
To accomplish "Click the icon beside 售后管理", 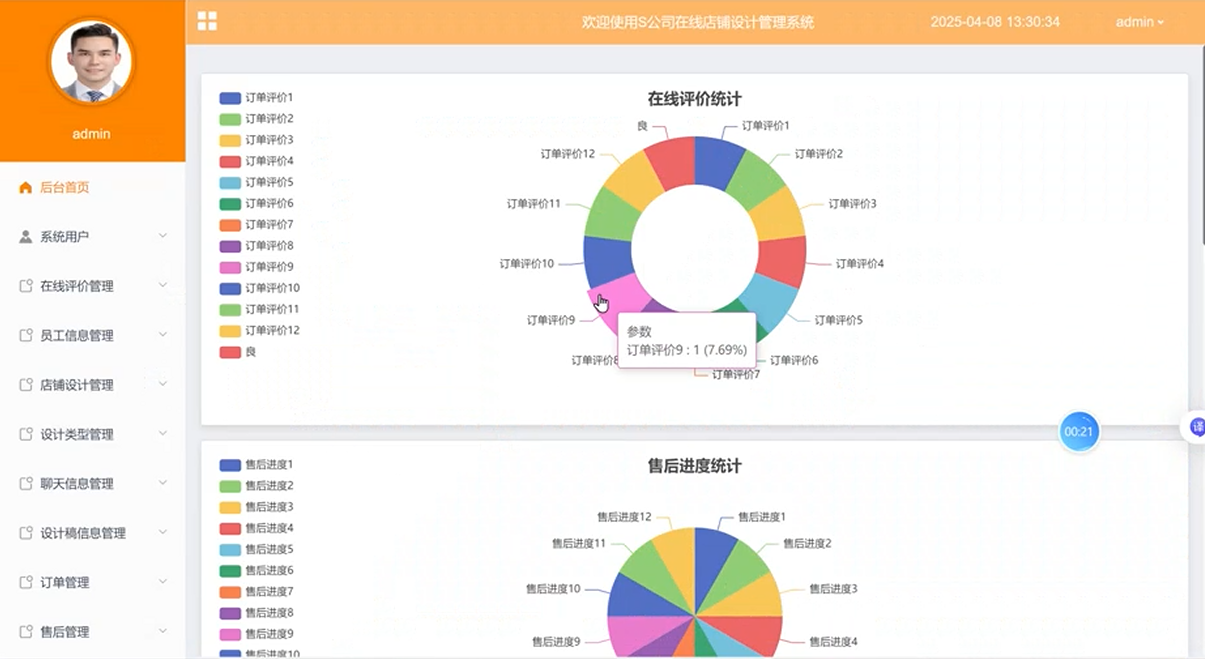I will point(26,632).
